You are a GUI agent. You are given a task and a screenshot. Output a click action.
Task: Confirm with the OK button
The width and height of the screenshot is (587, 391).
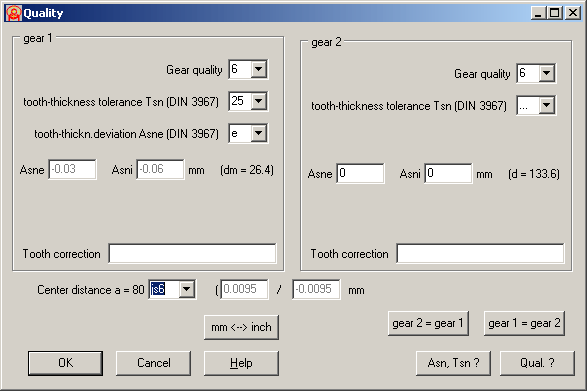(66, 363)
